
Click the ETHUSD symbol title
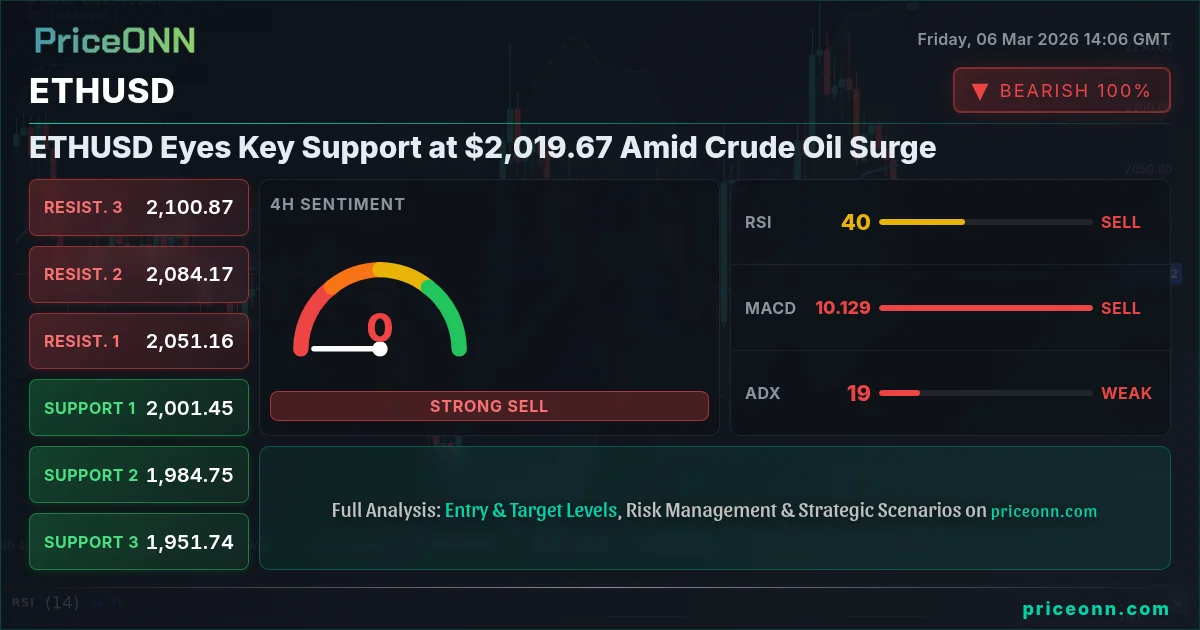(102, 91)
